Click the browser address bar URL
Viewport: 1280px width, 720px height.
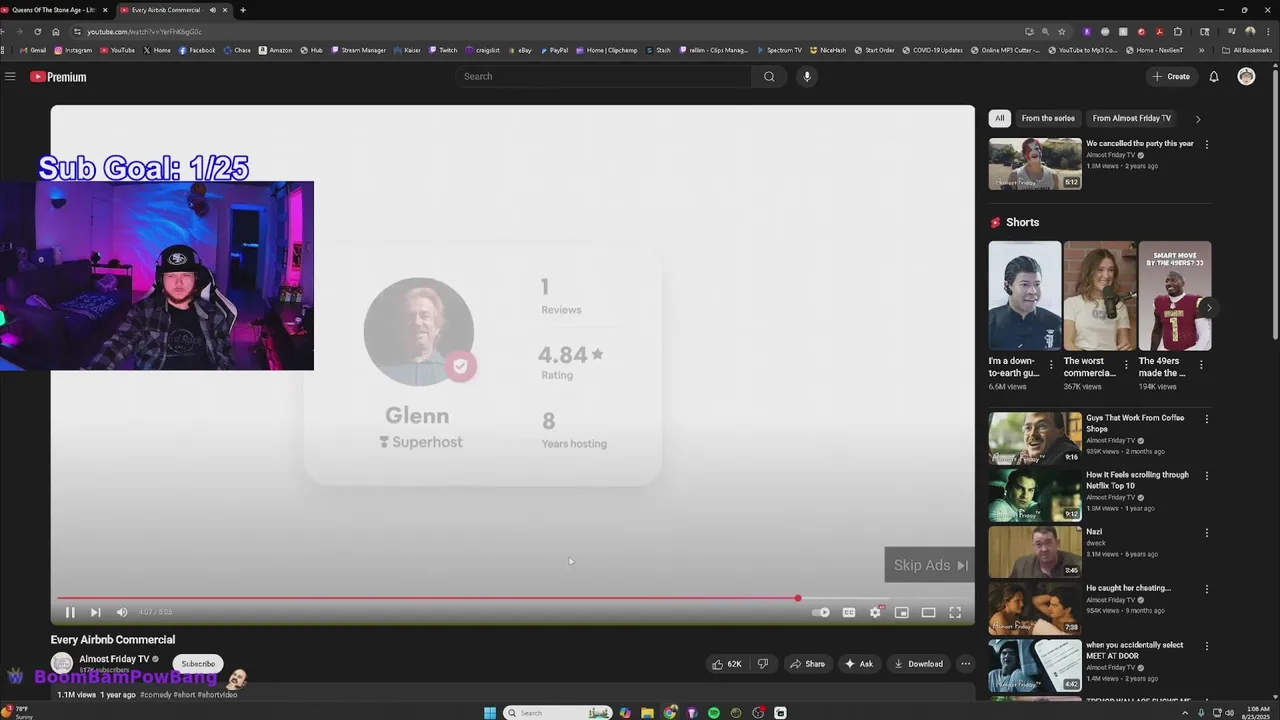coord(144,31)
